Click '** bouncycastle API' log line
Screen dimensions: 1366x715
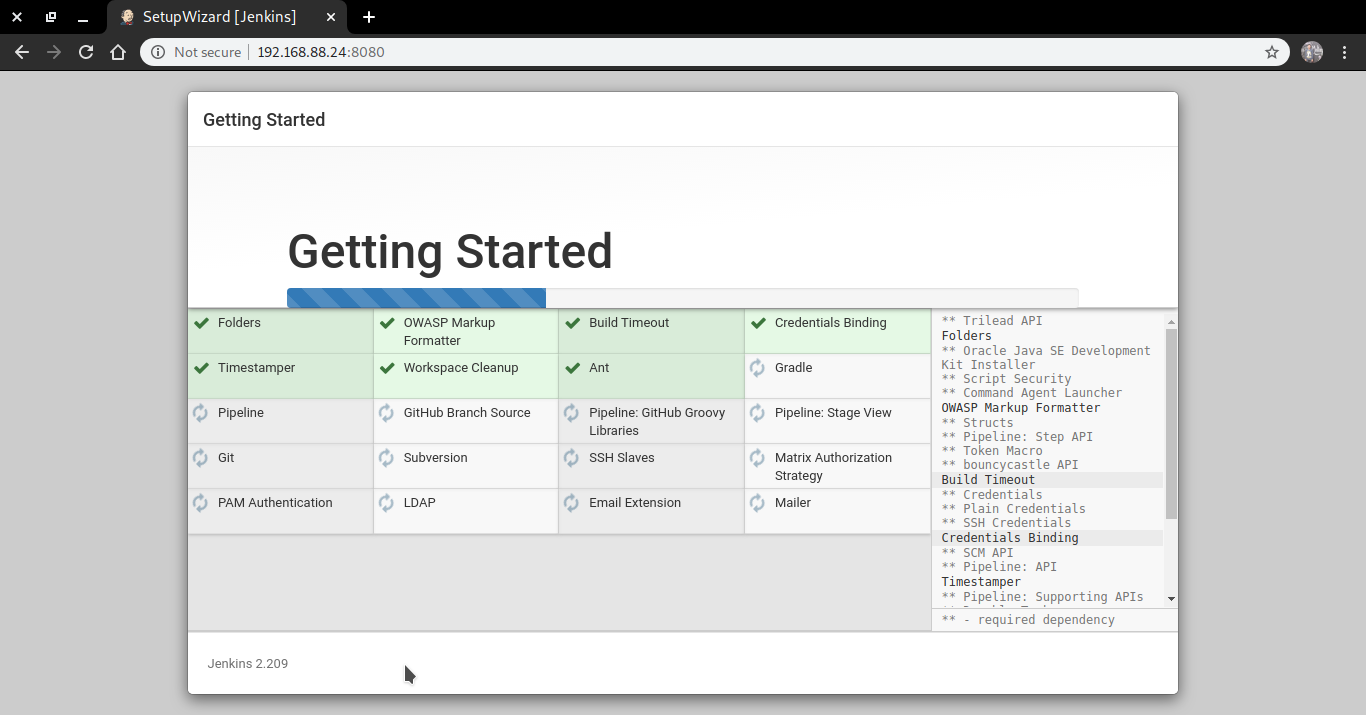[1010, 465]
